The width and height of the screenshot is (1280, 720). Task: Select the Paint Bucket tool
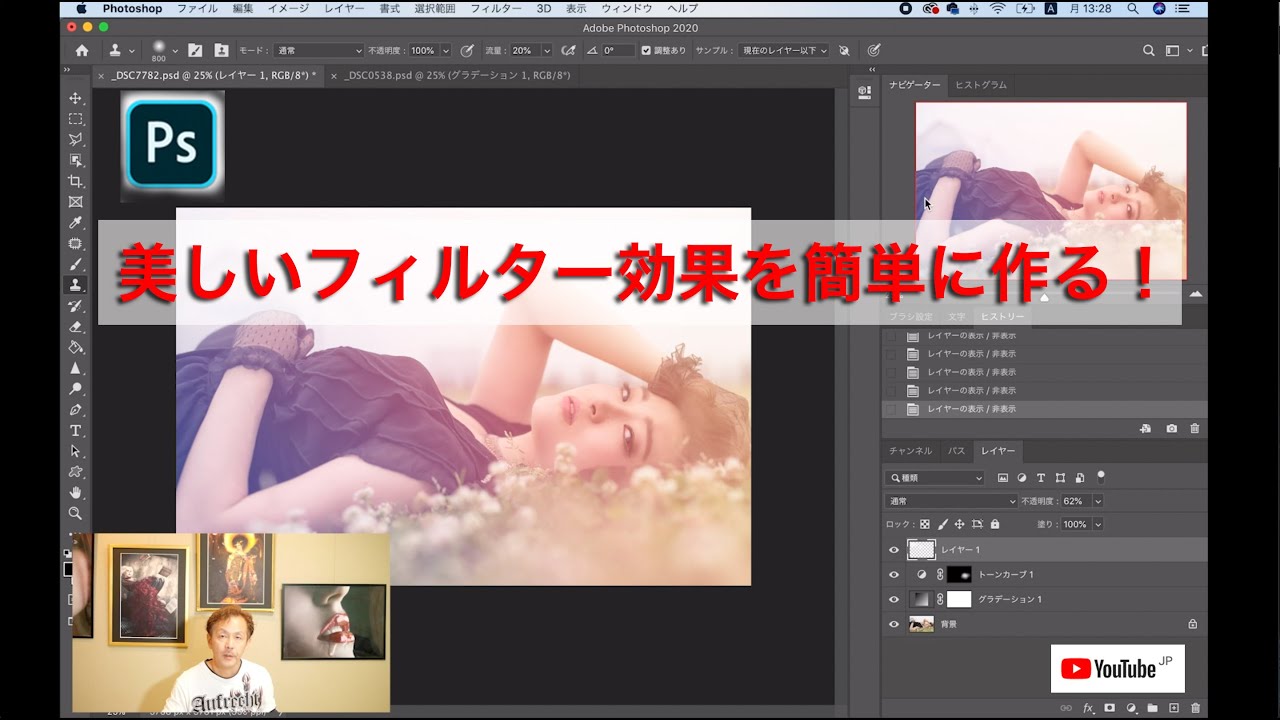(75, 348)
